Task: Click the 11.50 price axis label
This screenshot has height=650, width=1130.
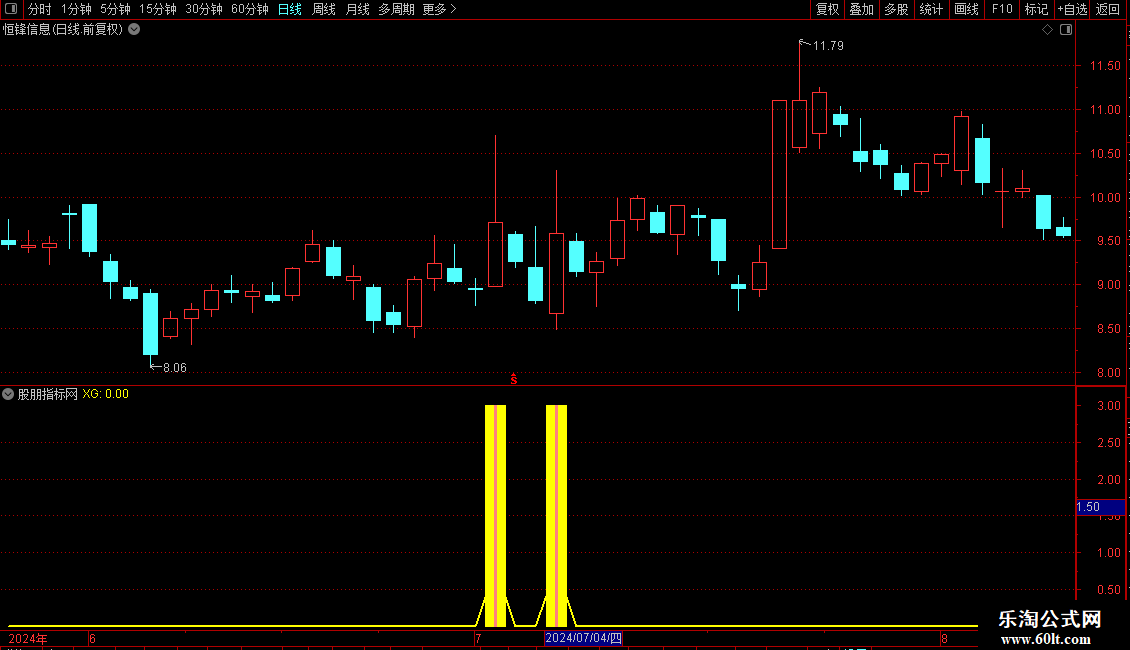Action: (1105, 66)
